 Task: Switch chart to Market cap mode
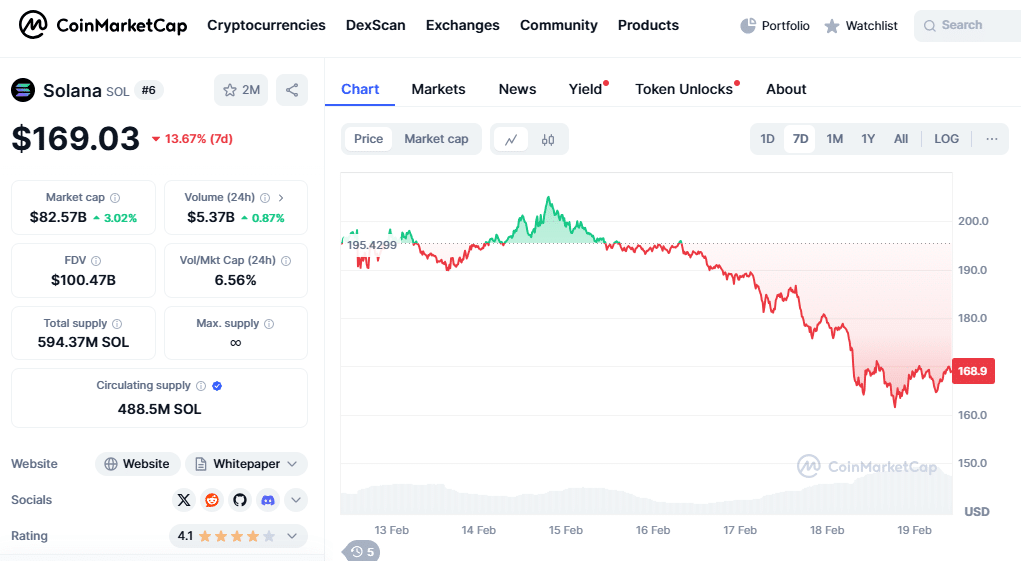[x=436, y=139]
